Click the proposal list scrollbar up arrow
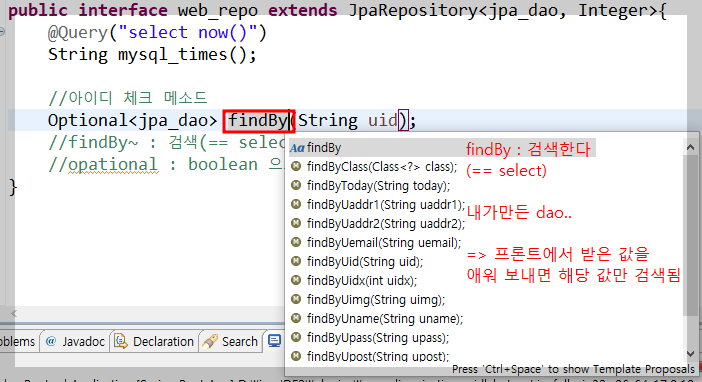The image size is (702, 382). pyautogui.click(x=690, y=147)
